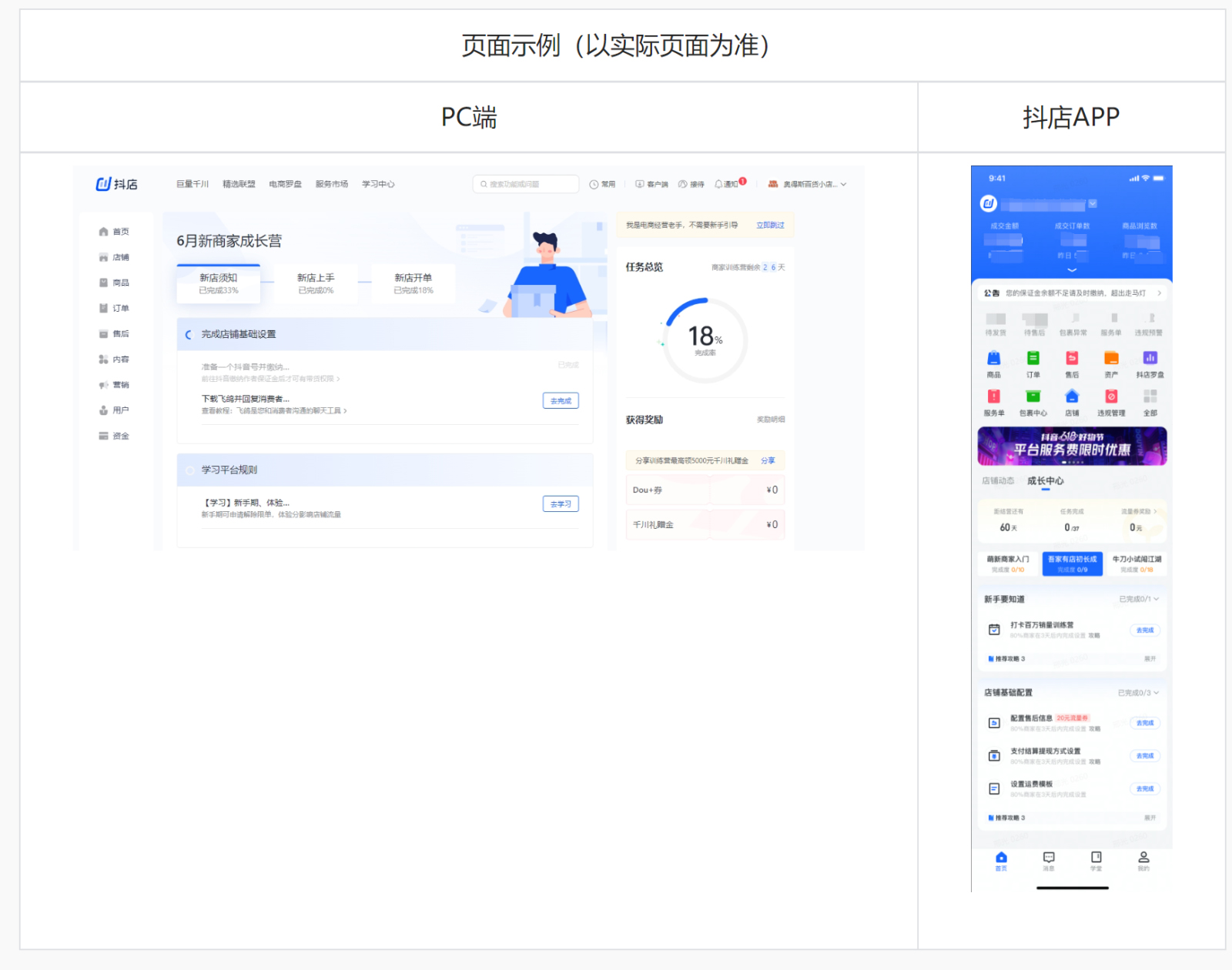Click the 去学习 button

click(x=561, y=503)
